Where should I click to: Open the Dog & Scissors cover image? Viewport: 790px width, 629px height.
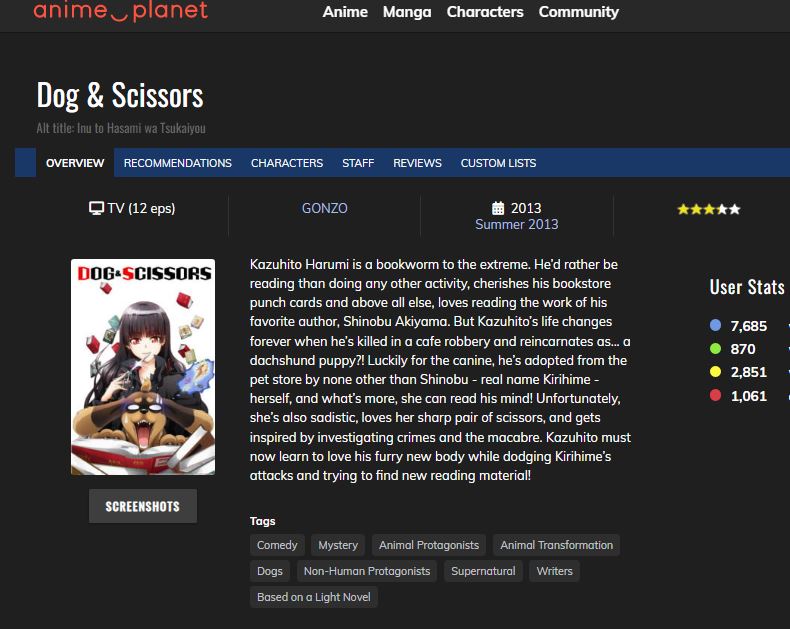click(x=143, y=367)
